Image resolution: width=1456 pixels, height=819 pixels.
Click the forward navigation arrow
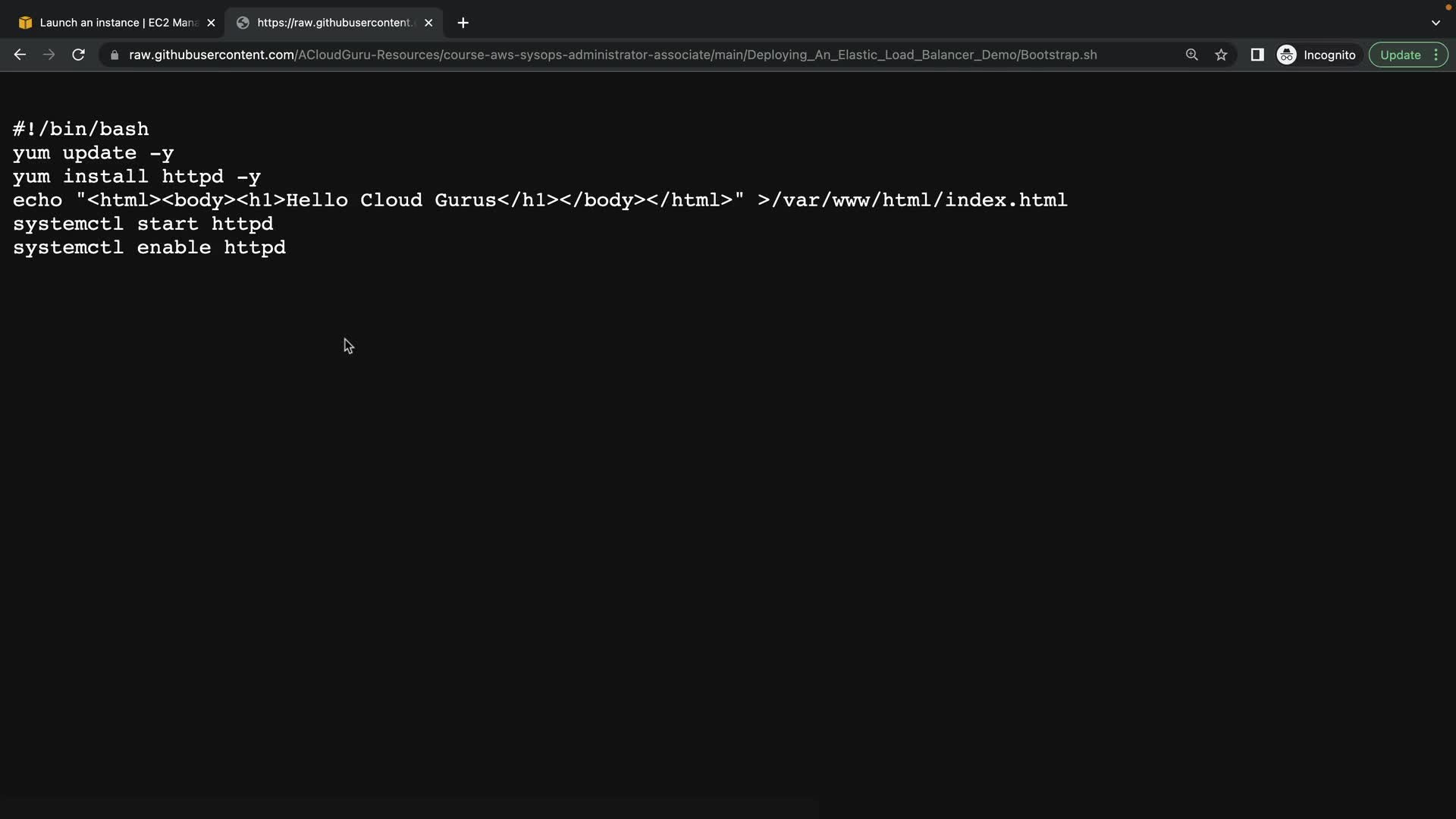click(x=49, y=55)
